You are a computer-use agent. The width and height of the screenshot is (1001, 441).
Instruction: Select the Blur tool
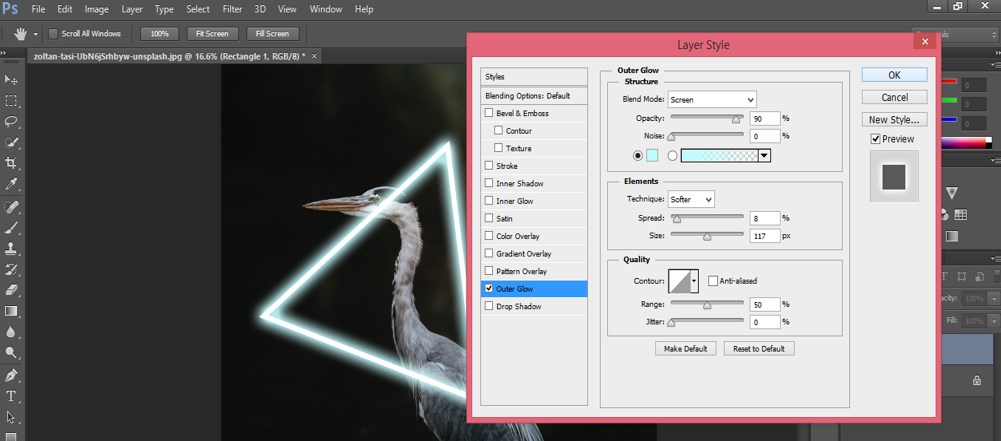(x=11, y=332)
